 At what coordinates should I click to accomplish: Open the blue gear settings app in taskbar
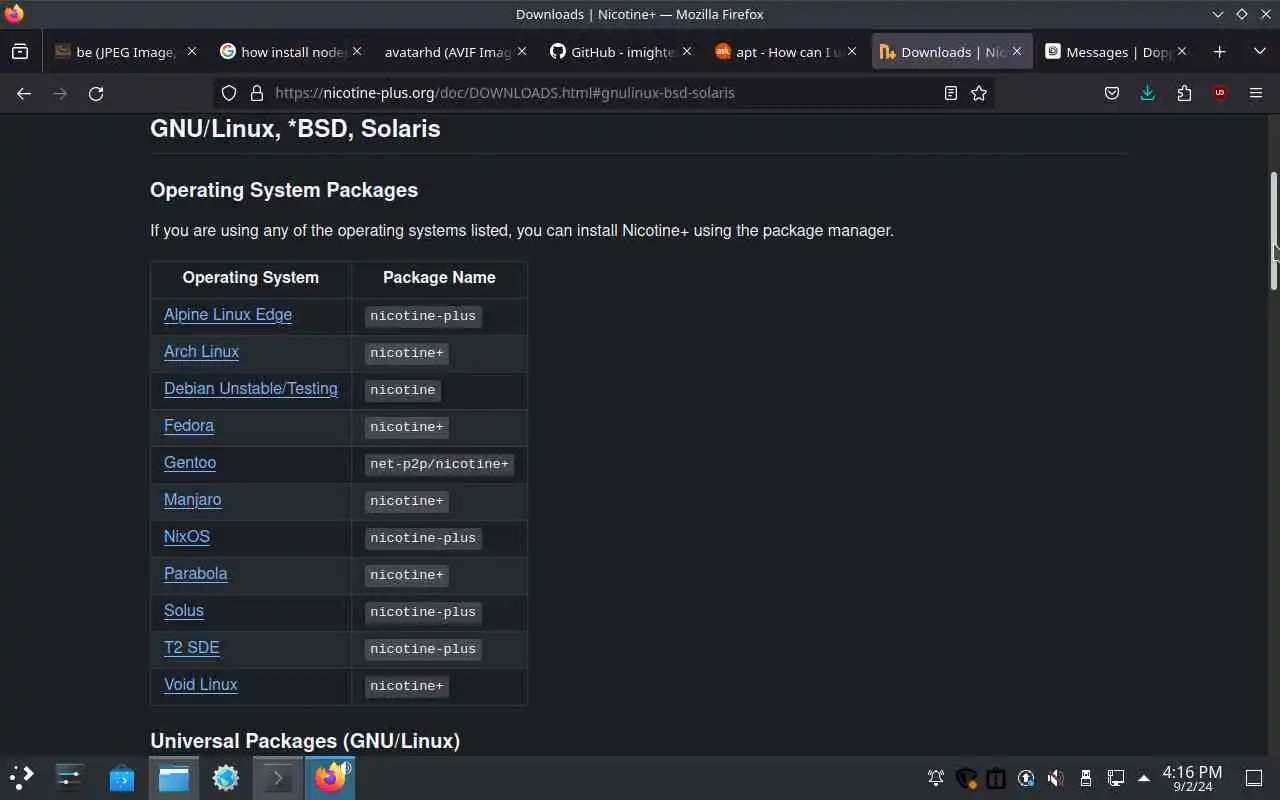point(226,777)
